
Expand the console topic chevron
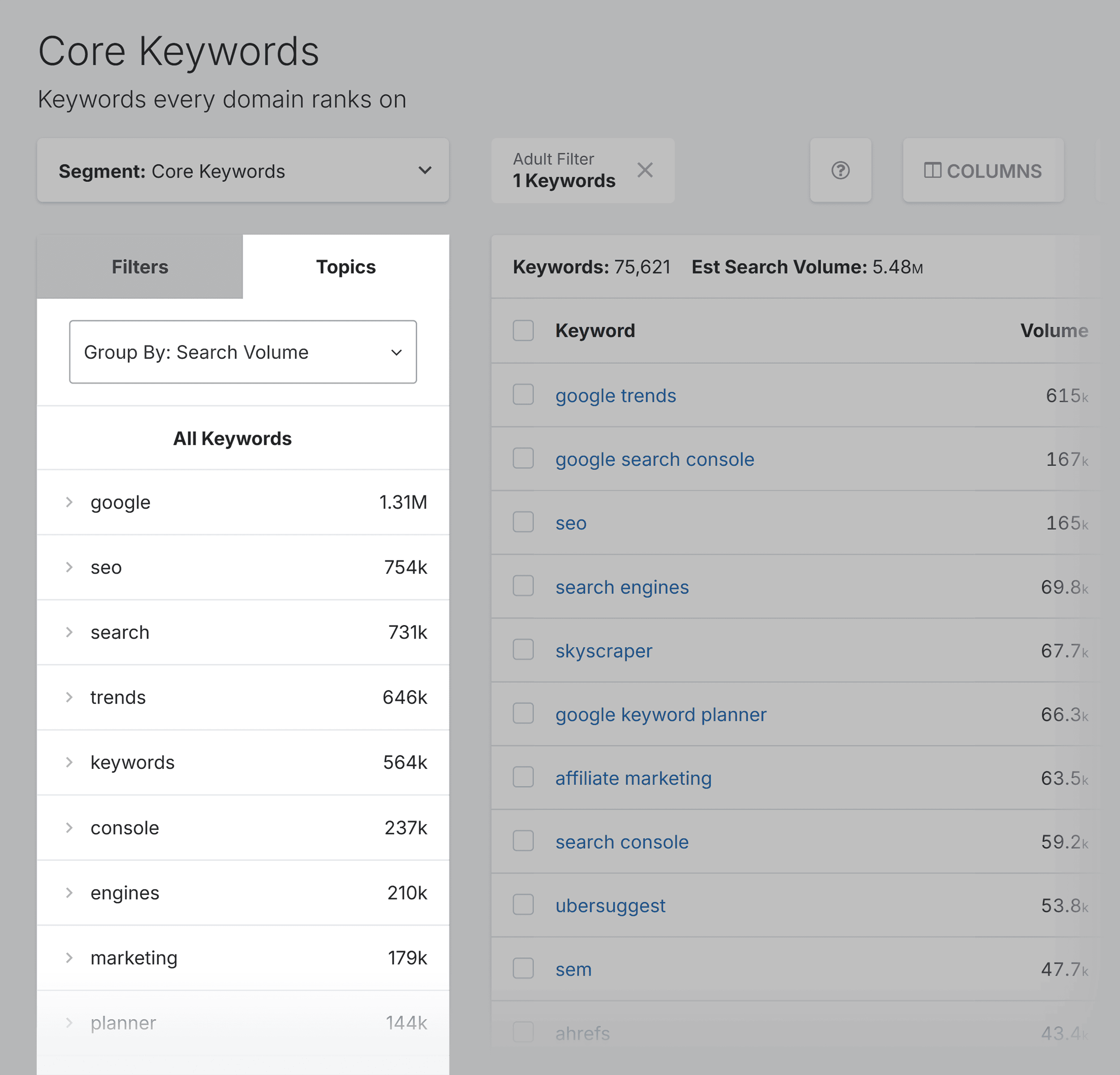tap(69, 828)
